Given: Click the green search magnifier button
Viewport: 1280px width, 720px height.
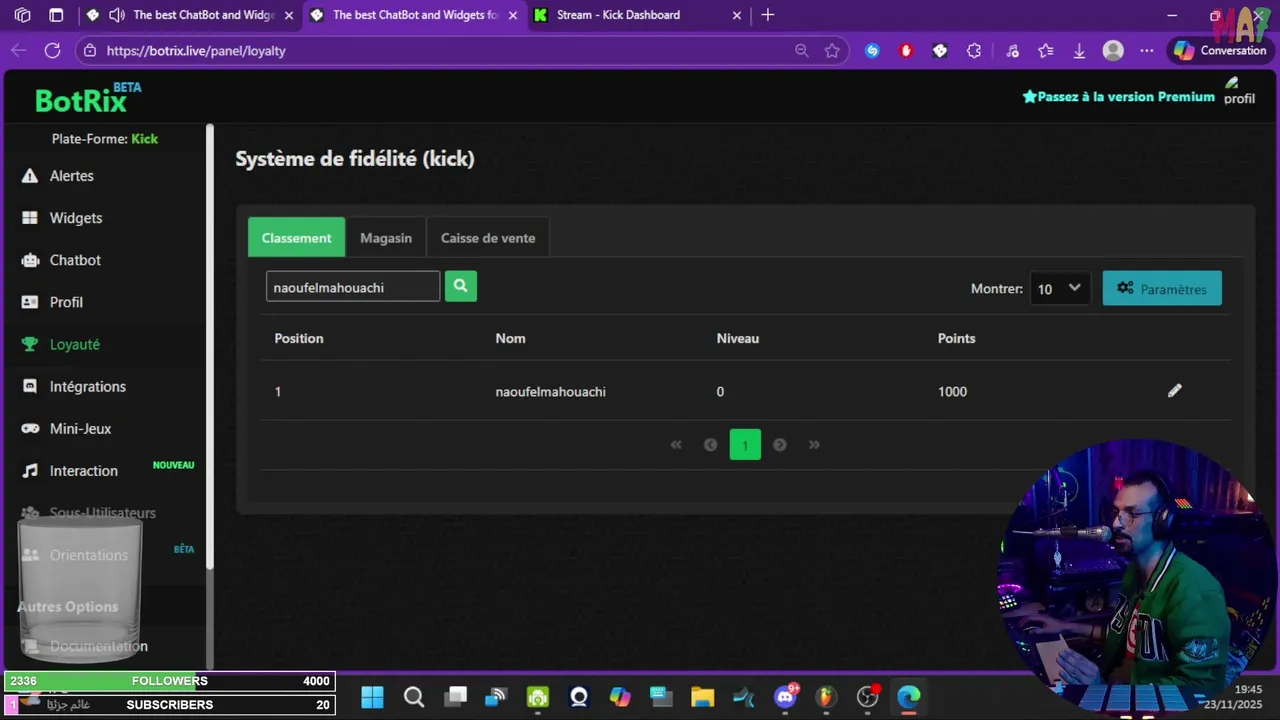Looking at the screenshot, I should tap(460, 286).
